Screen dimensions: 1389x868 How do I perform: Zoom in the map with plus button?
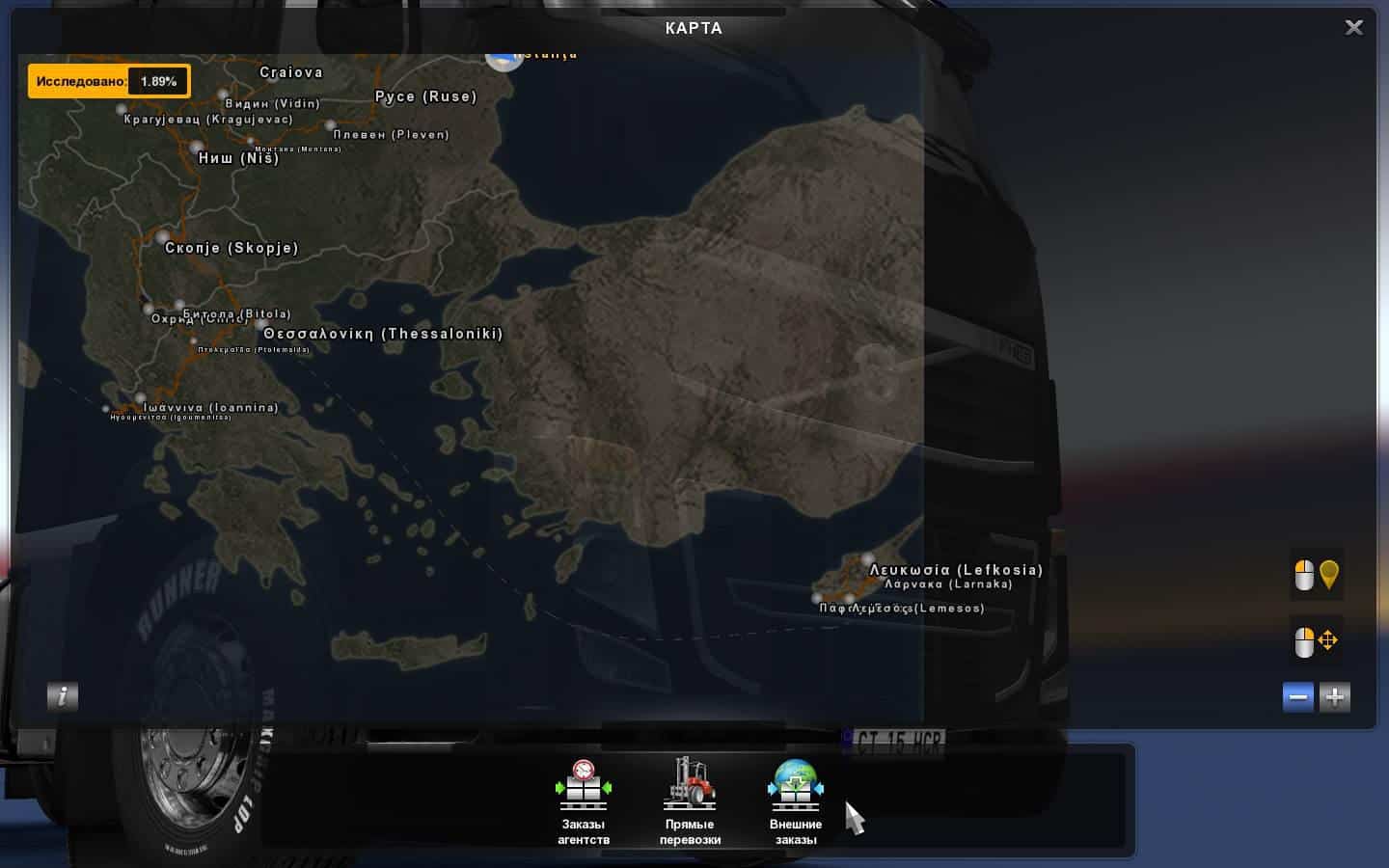[1335, 697]
